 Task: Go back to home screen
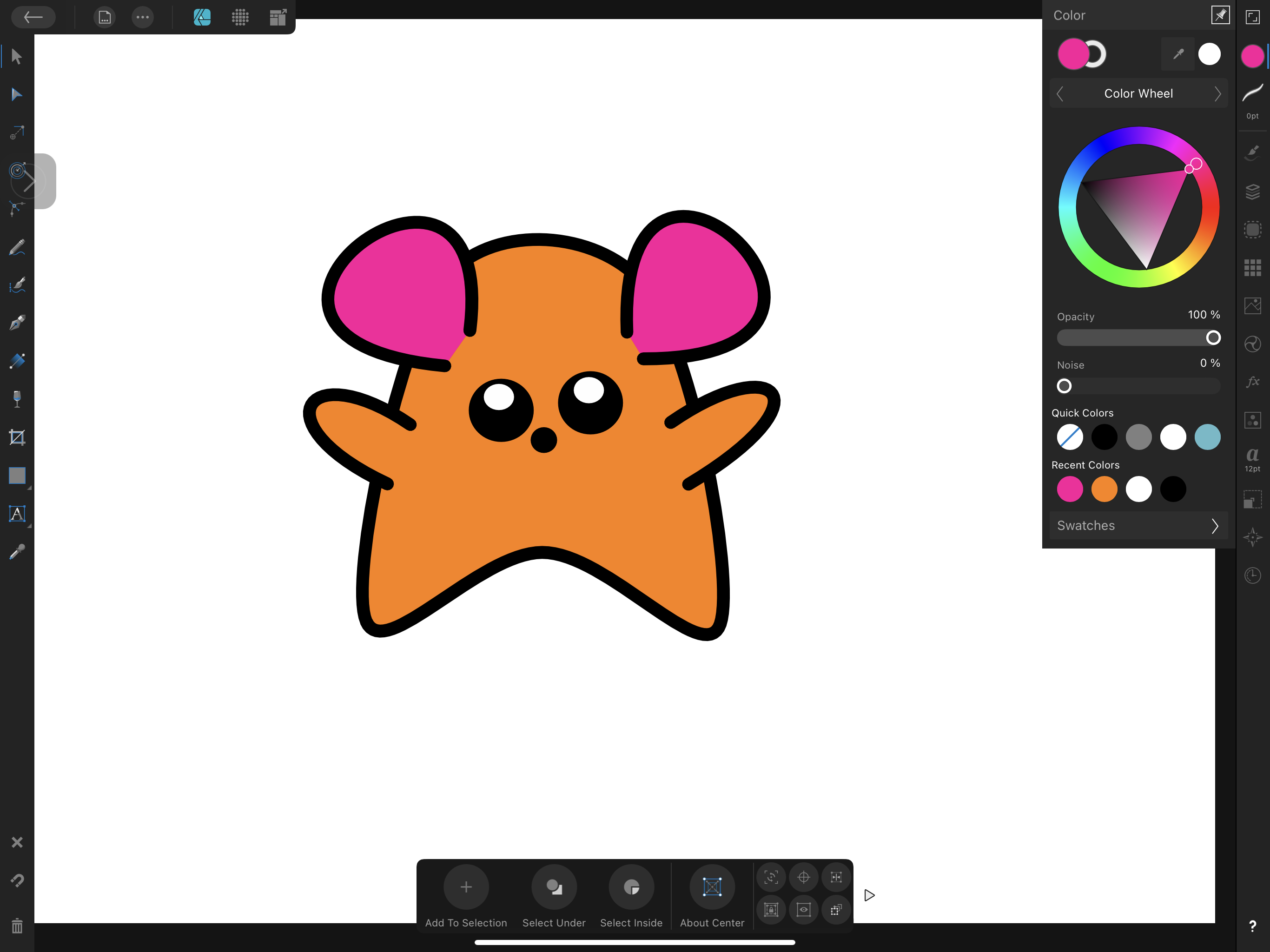[33, 17]
